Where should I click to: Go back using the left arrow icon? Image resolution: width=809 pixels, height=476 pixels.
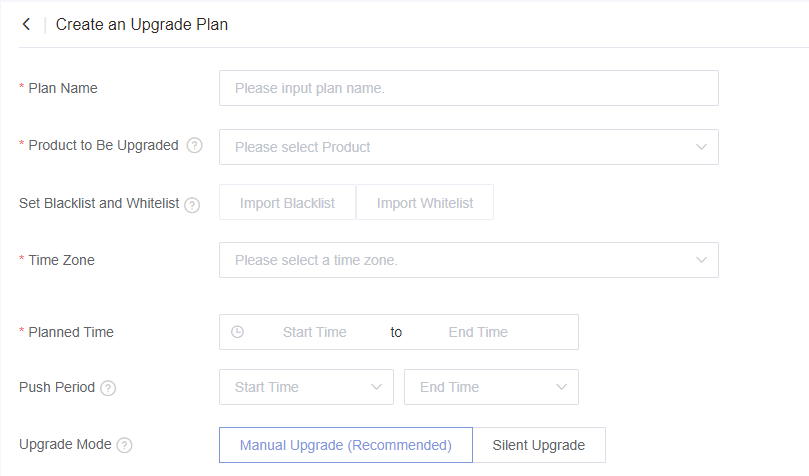point(26,24)
